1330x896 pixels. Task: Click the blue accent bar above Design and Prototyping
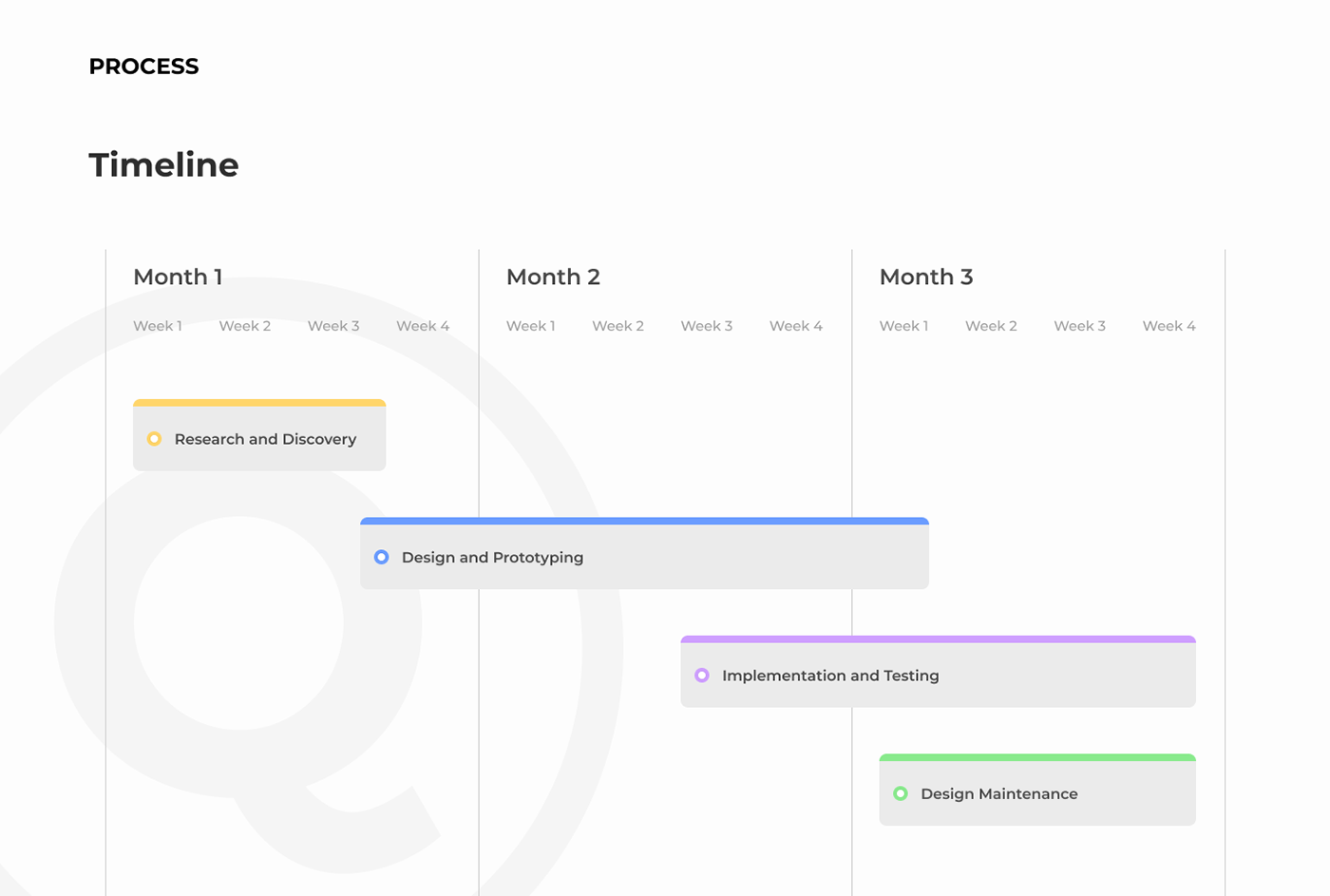click(x=644, y=521)
